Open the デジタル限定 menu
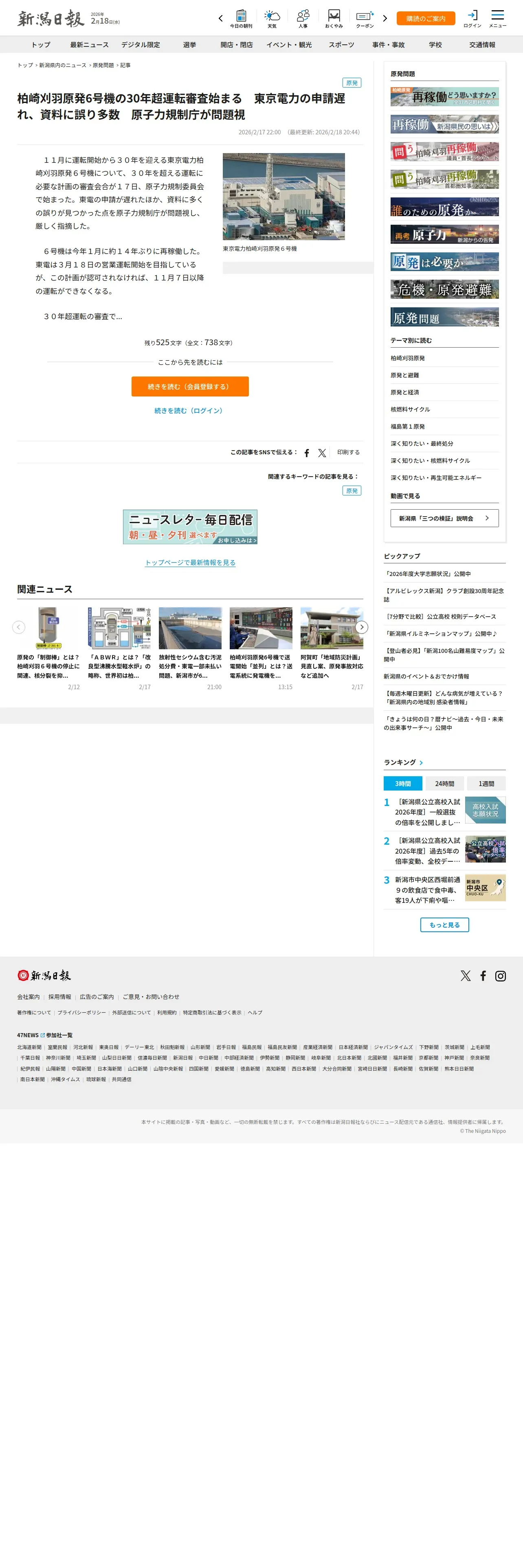Viewport: 523px width, 1568px height. pyautogui.click(x=141, y=44)
